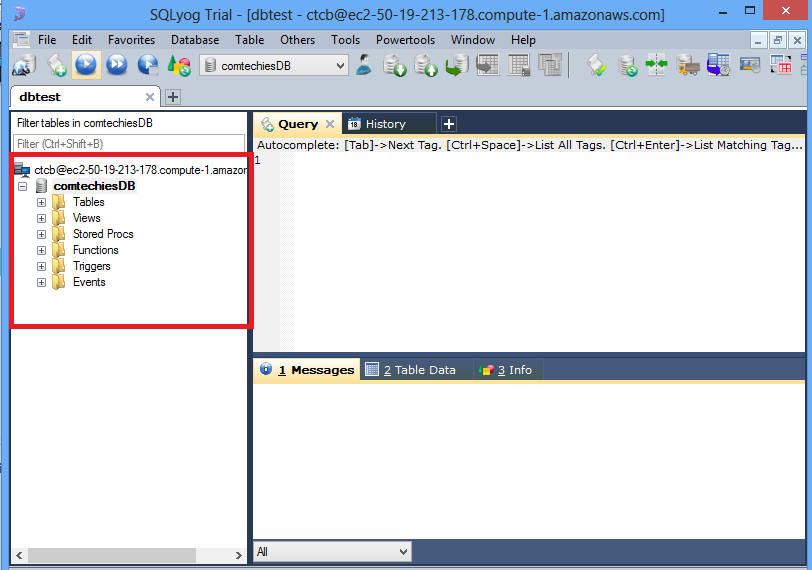Click the ID card icon in the toolbar
Viewport: 812px width, 570px height.
click(749, 65)
